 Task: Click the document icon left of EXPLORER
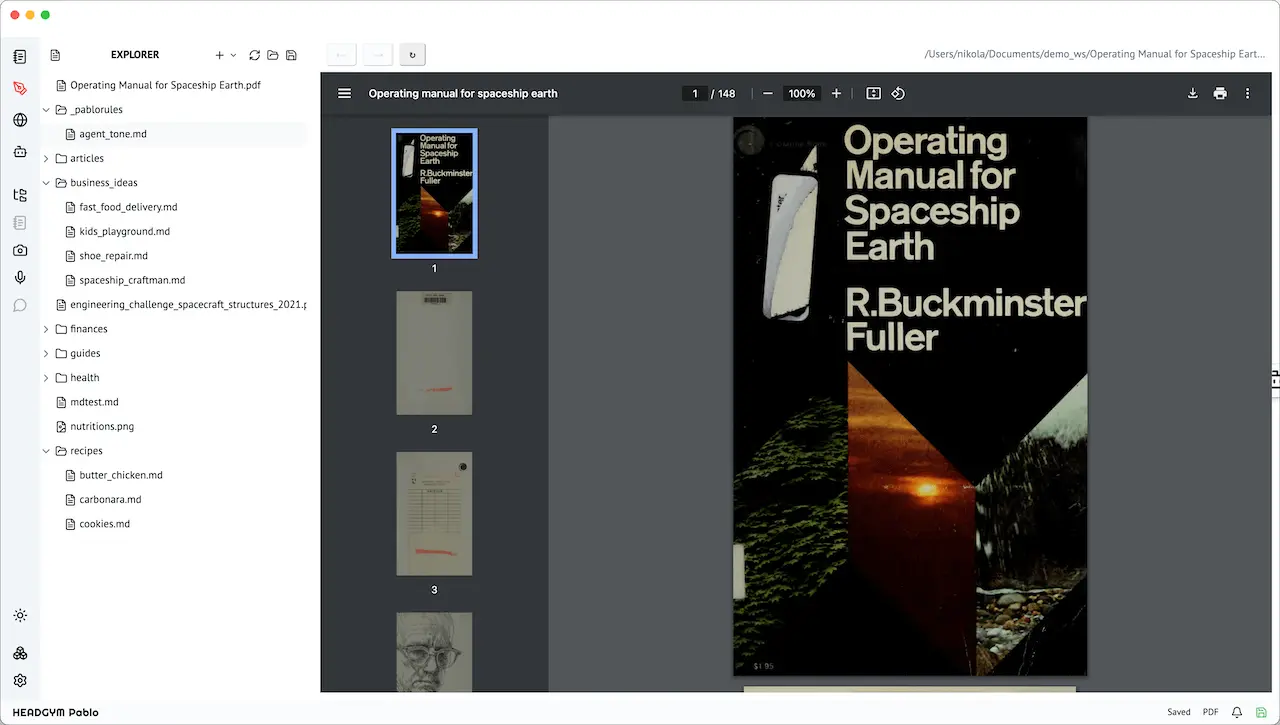pyautogui.click(x=55, y=55)
